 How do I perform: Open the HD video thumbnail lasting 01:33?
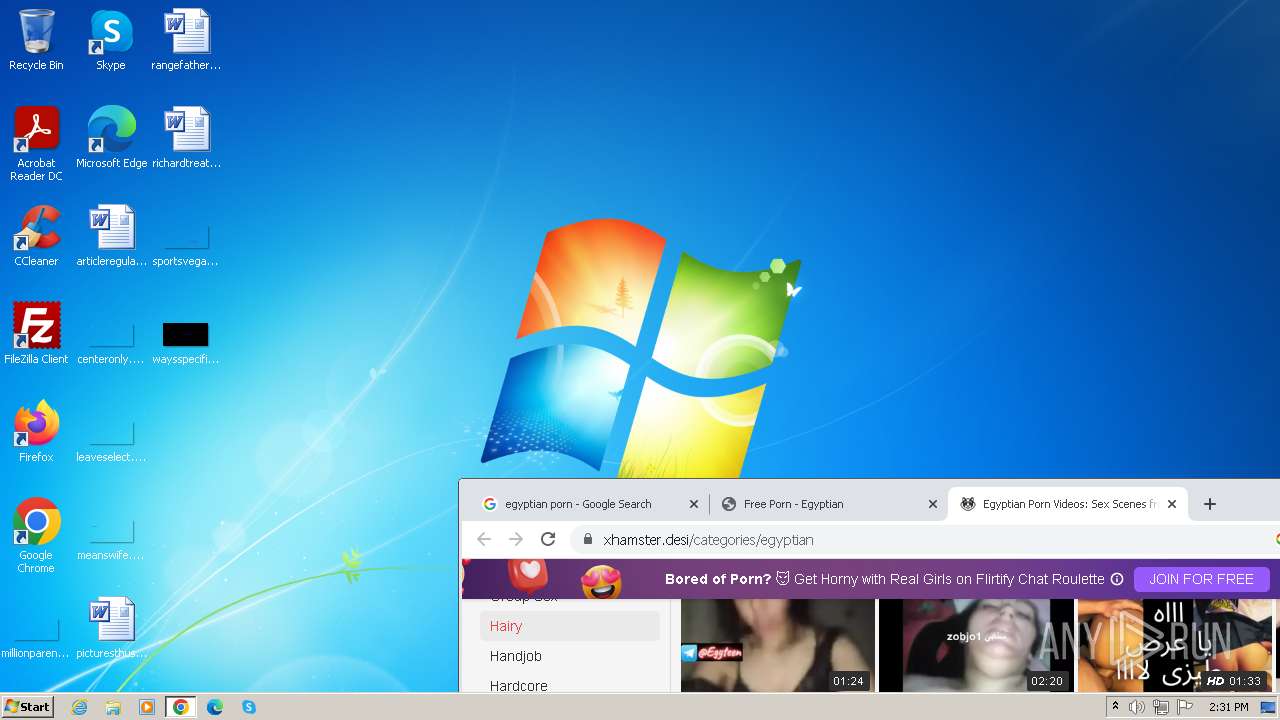tap(1175, 646)
